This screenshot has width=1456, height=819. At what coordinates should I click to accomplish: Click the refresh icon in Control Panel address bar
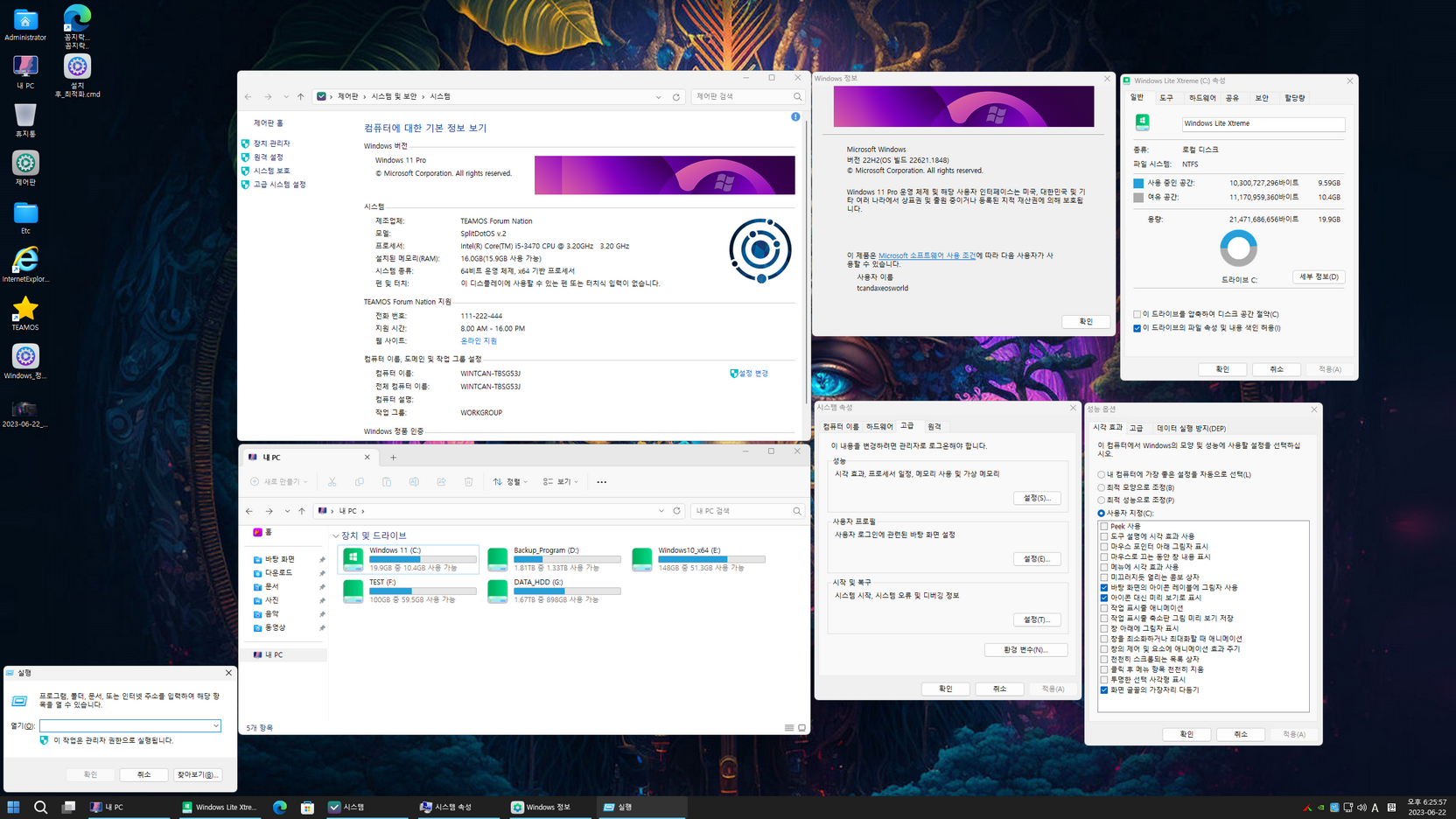coord(675,97)
